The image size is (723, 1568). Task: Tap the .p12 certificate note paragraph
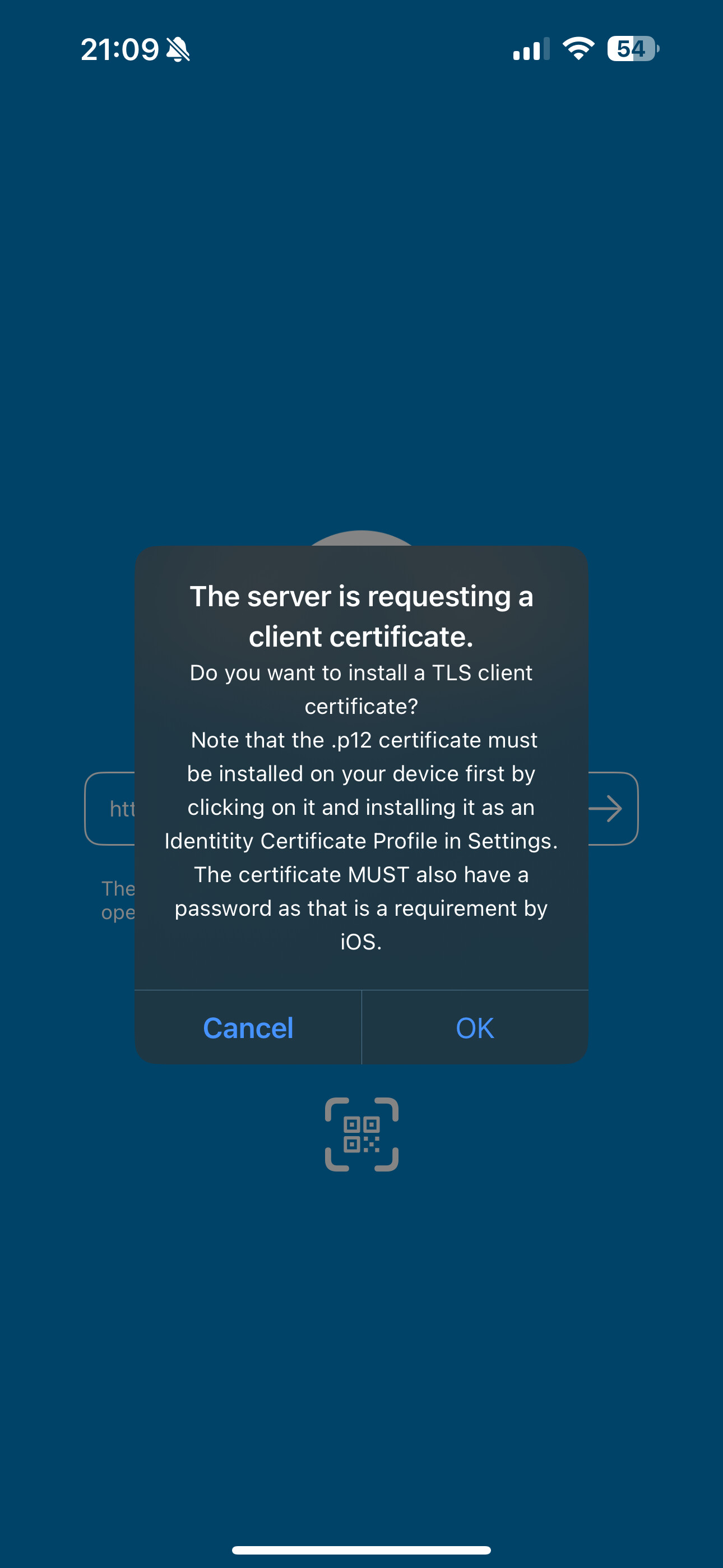[361, 790]
